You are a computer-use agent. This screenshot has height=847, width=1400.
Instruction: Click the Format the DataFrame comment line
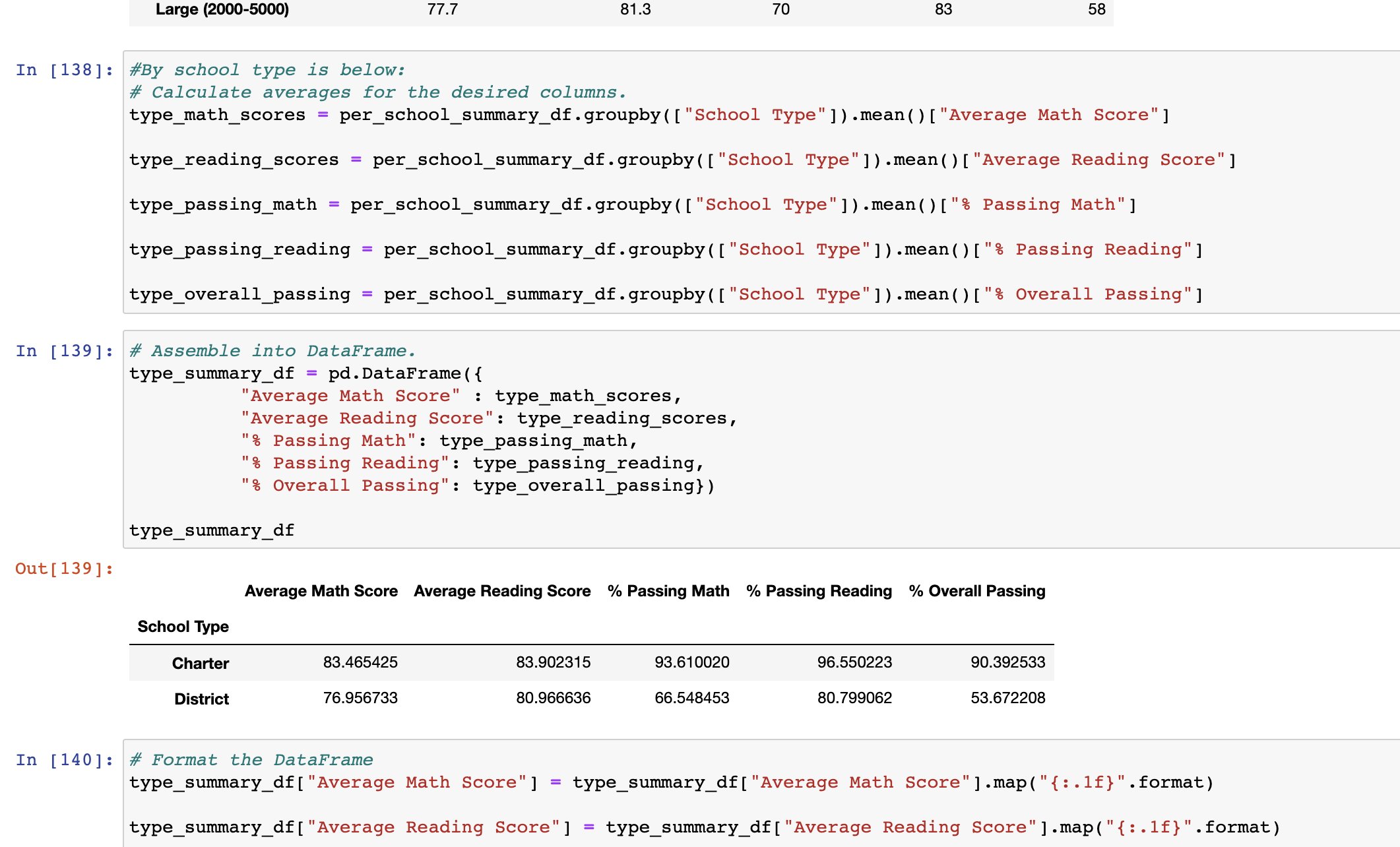point(251,759)
